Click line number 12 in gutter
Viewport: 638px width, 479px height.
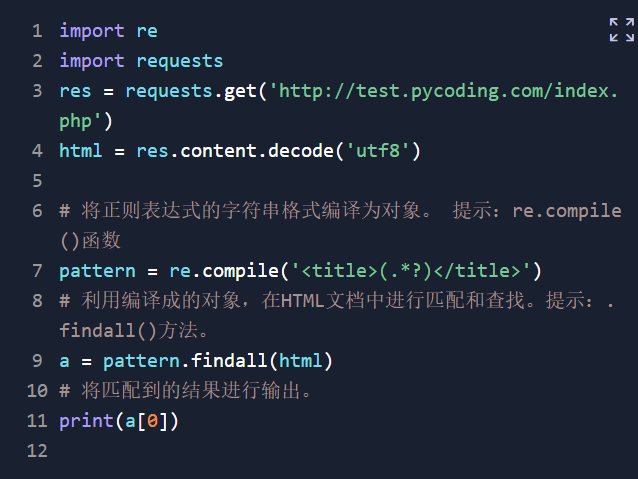click(x=37, y=451)
